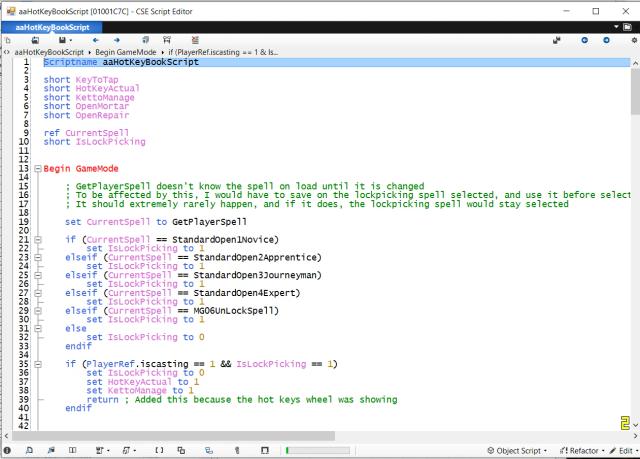Viewport: 640px width, 459px height.
Task: Collapse the Begin GameMode block on line 13
Action: pos(38,169)
